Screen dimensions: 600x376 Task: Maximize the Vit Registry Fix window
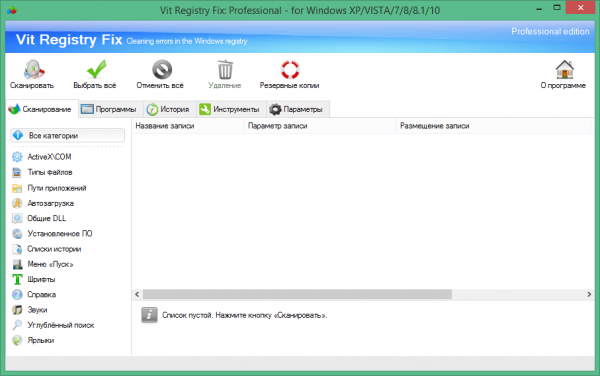[x=557, y=8]
